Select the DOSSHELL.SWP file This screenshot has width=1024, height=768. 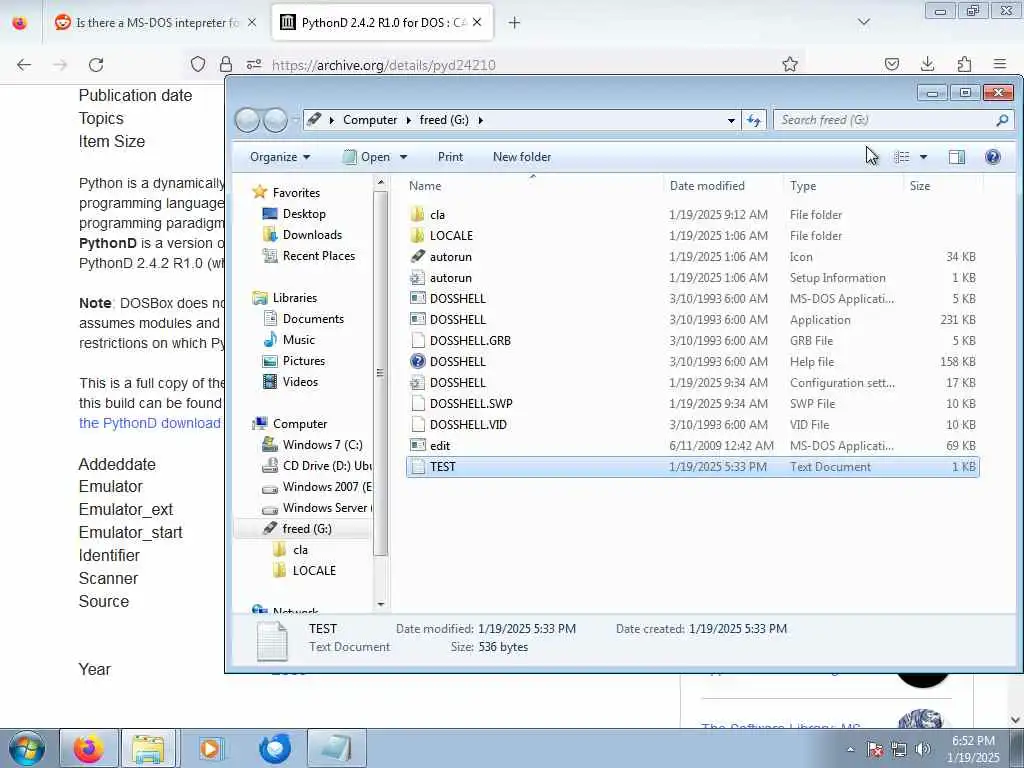point(692,404)
